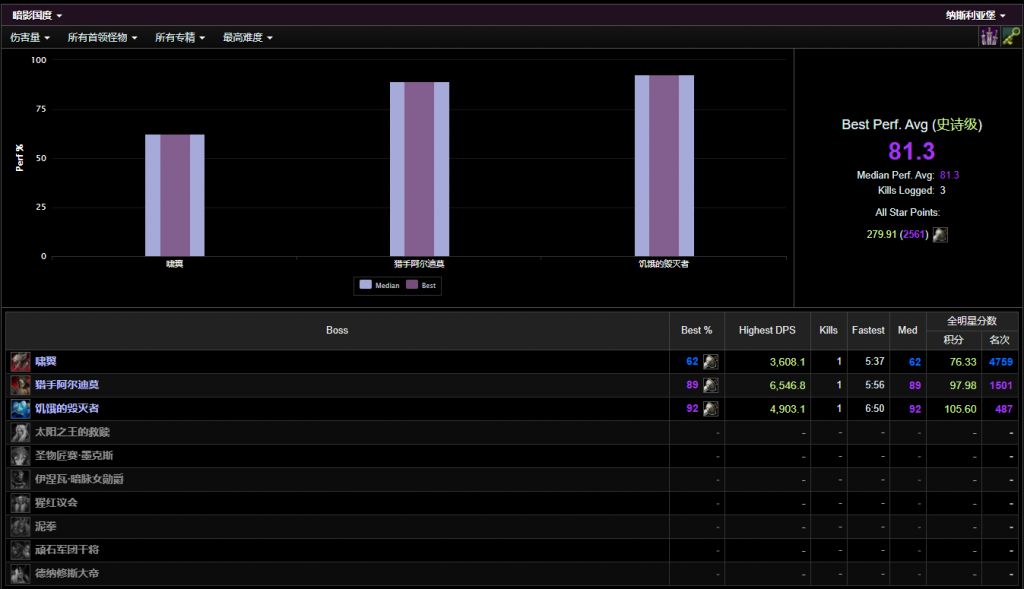Click the raid group icon in the top-right toolbar
The image size is (1024, 589).
tap(989, 37)
